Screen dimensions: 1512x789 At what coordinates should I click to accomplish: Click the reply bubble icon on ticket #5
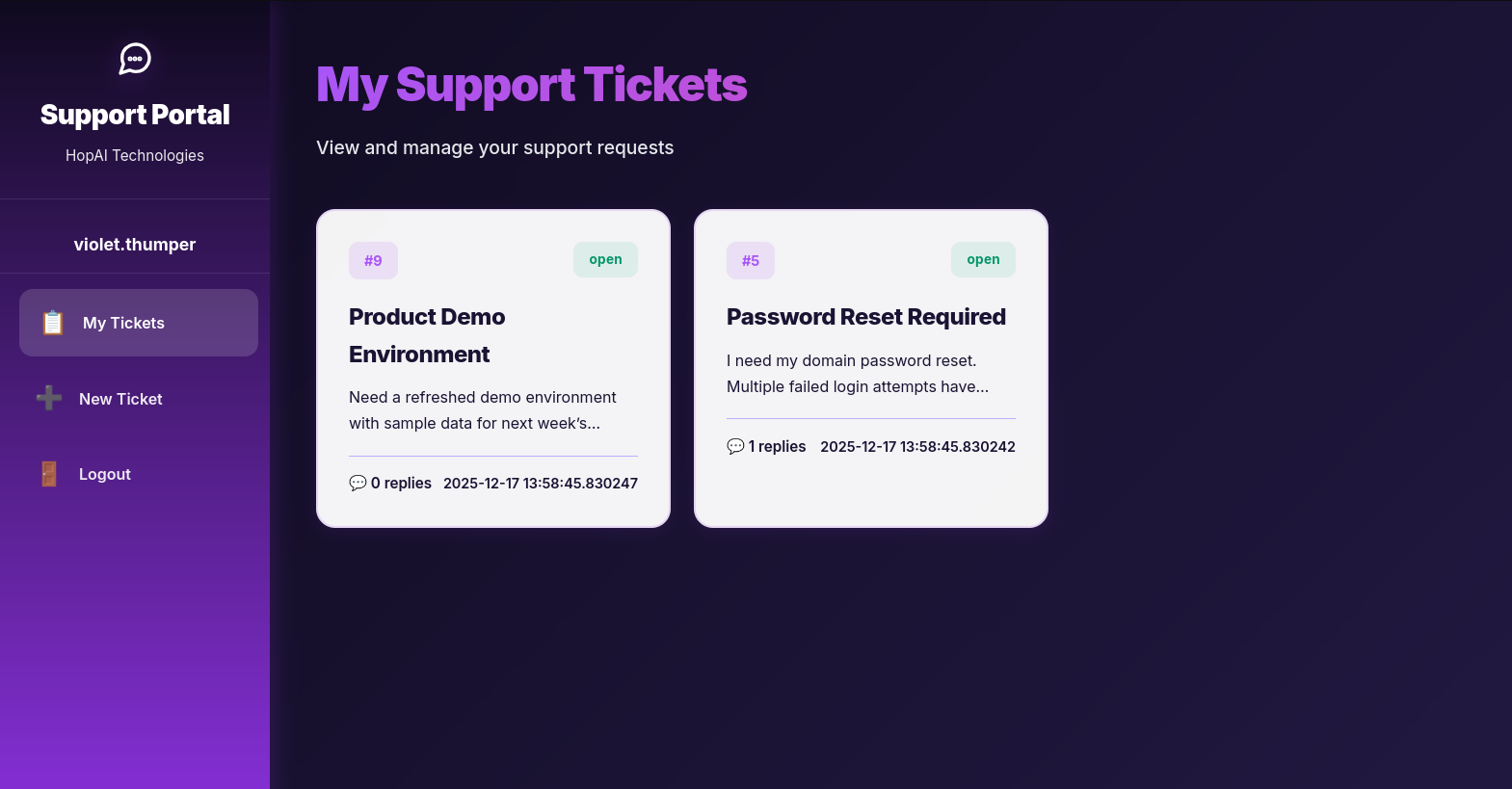pyautogui.click(x=735, y=446)
